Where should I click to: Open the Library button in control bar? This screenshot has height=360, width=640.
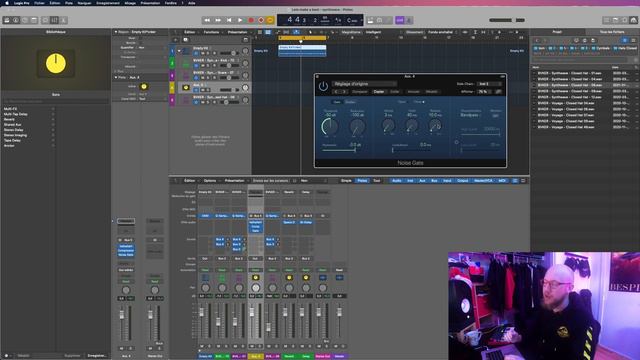pyautogui.click(x=7, y=20)
